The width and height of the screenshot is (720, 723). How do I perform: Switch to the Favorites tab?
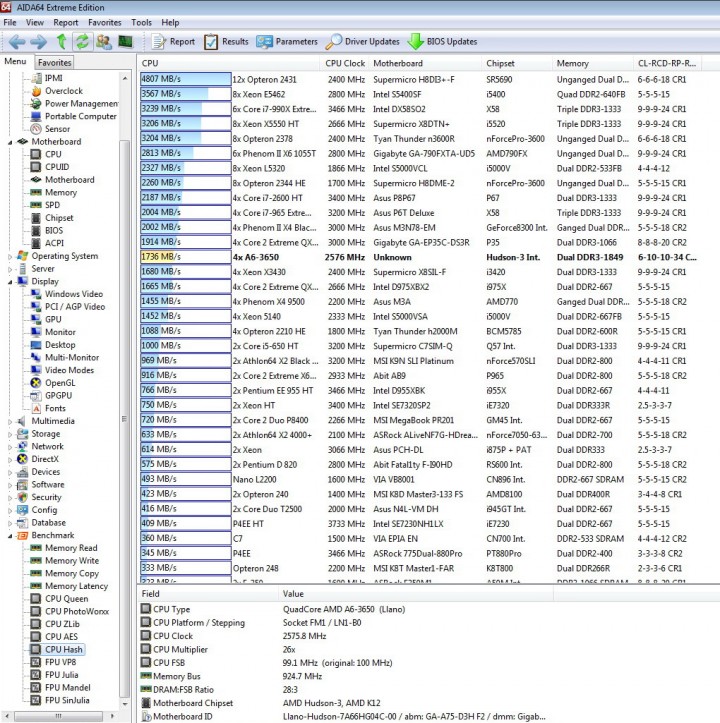point(54,62)
